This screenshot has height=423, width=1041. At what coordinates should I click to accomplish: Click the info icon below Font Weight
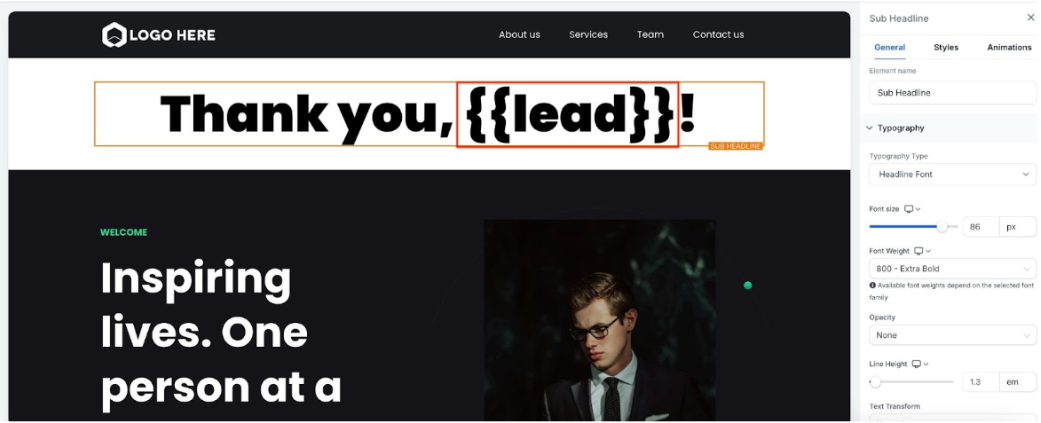pos(872,285)
